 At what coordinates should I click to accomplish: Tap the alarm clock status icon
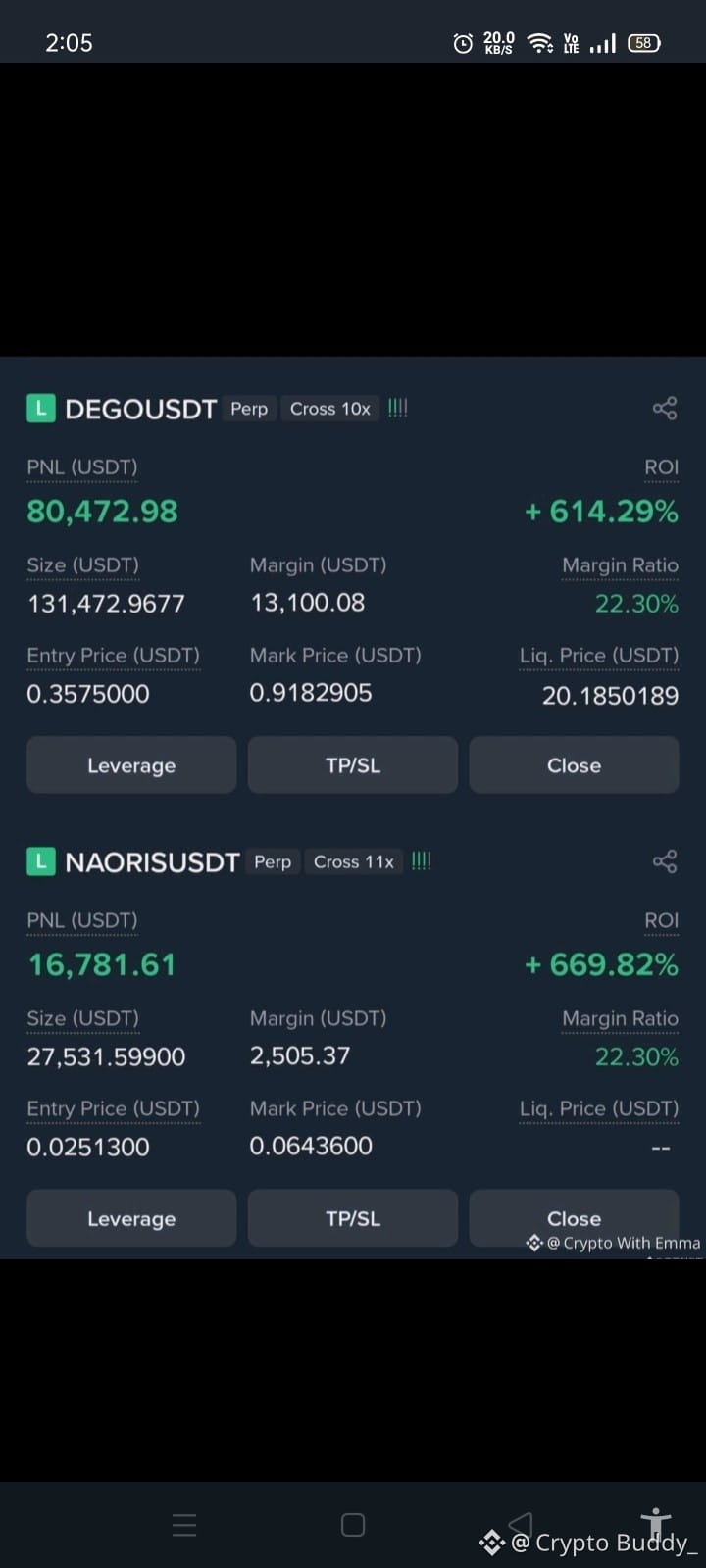point(463,43)
